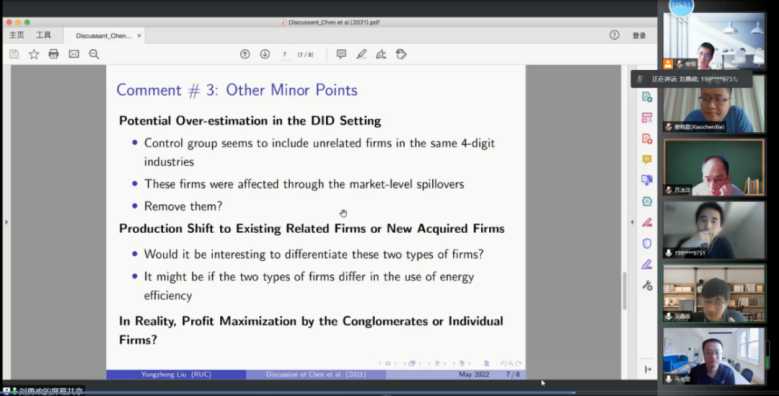Expand the left navigation pane arrow
Viewport: 779px width, 396px height.
click(6, 222)
